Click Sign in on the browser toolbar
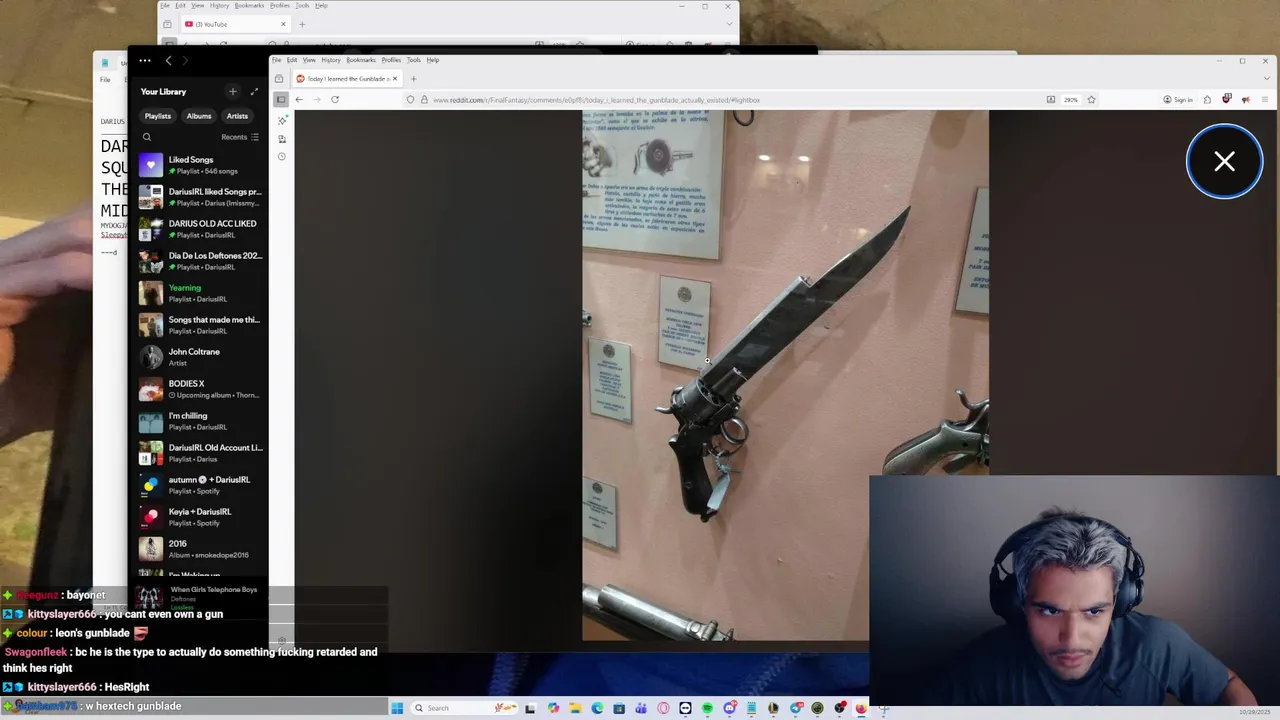Image resolution: width=1280 pixels, height=720 pixels. 1177,99
